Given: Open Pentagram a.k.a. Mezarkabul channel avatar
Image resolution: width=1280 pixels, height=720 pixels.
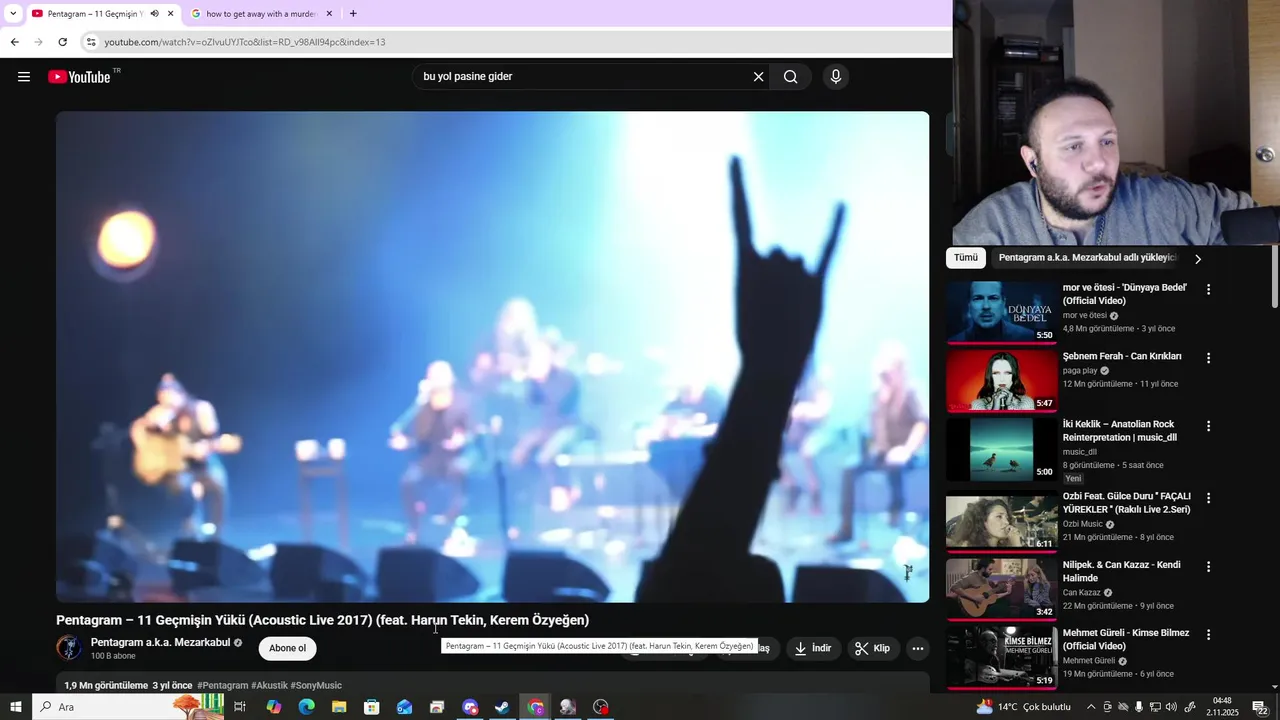Looking at the screenshot, I should coord(69,648).
